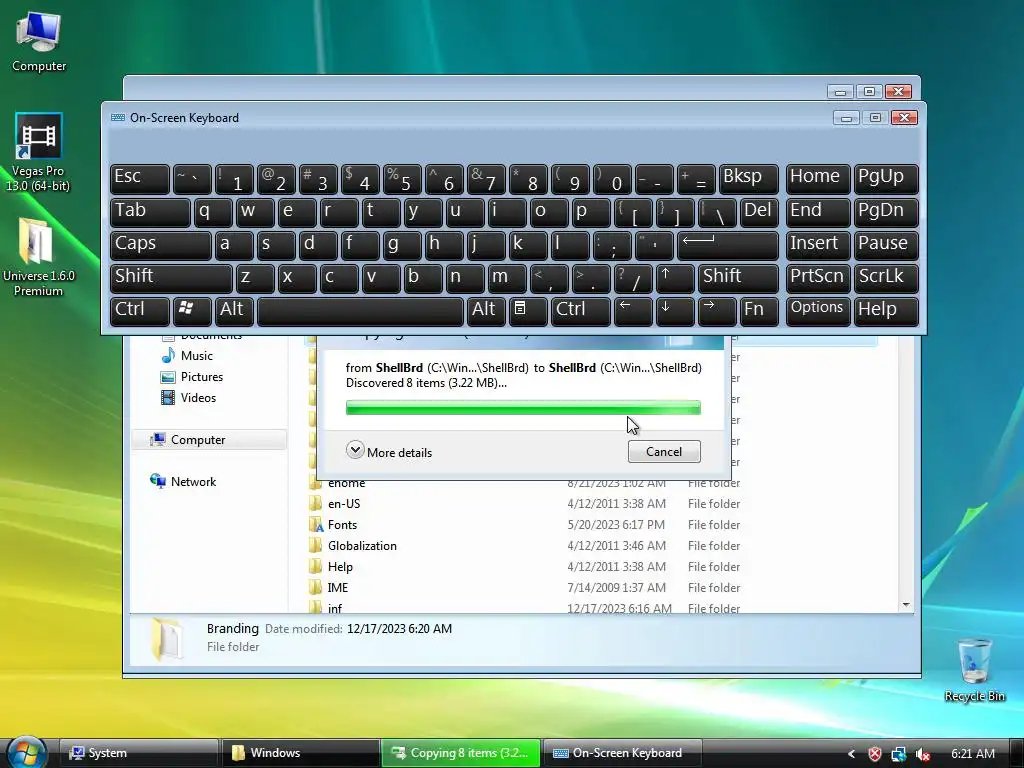The height and width of the screenshot is (768, 1024).
Task: Toggle the Fn key
Action: (x=759, y=311)
